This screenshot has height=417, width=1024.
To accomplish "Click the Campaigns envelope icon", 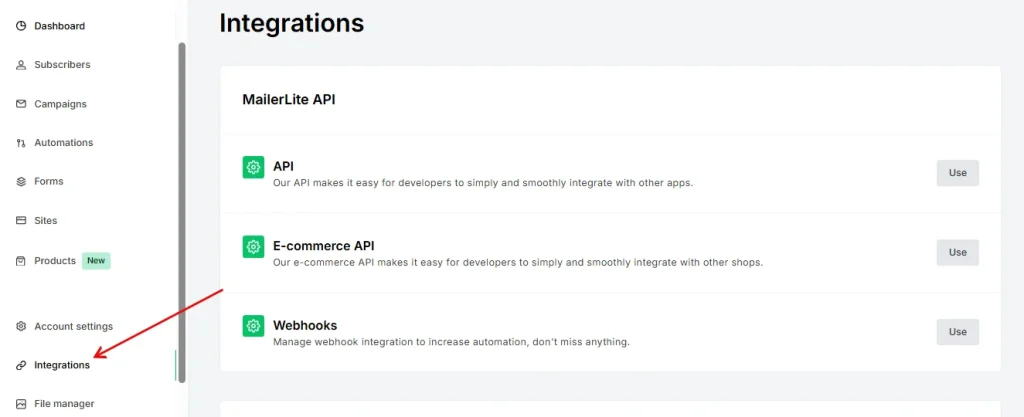I will [21, 104].
